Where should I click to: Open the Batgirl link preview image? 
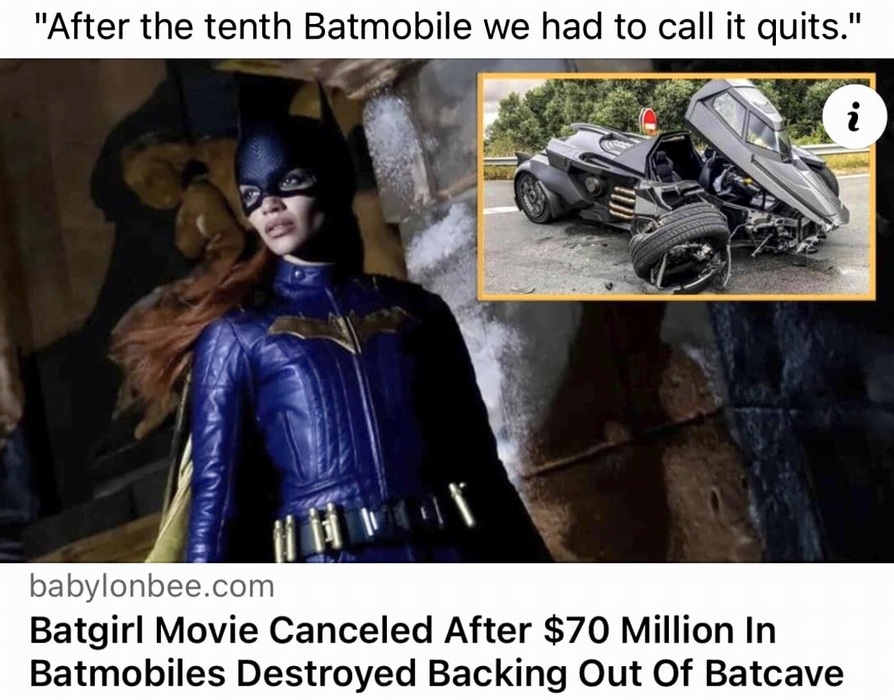[447, 311]
